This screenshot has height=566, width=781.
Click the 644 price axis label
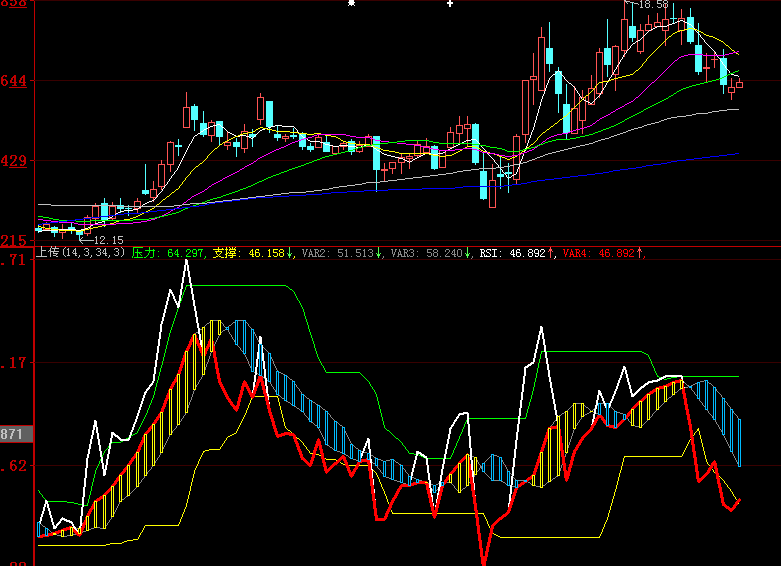point(13,81)
